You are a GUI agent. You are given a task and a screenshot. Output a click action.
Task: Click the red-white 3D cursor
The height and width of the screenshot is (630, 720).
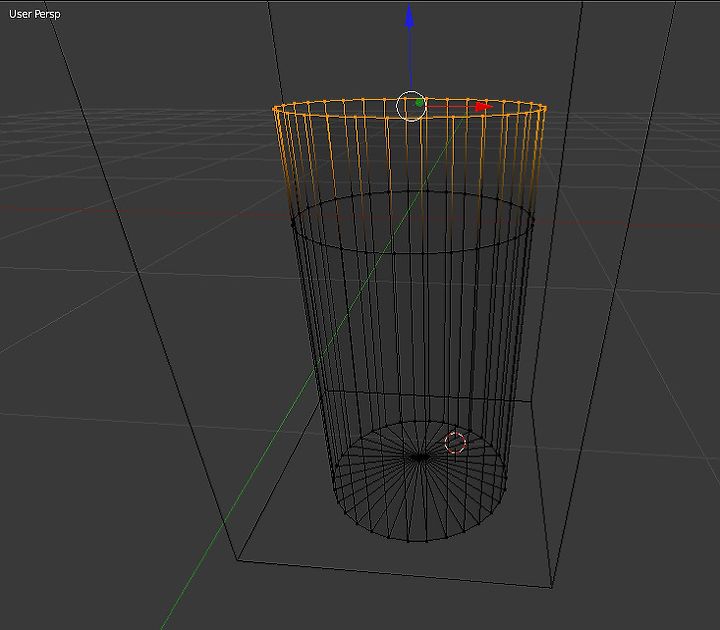coord(455,443)
